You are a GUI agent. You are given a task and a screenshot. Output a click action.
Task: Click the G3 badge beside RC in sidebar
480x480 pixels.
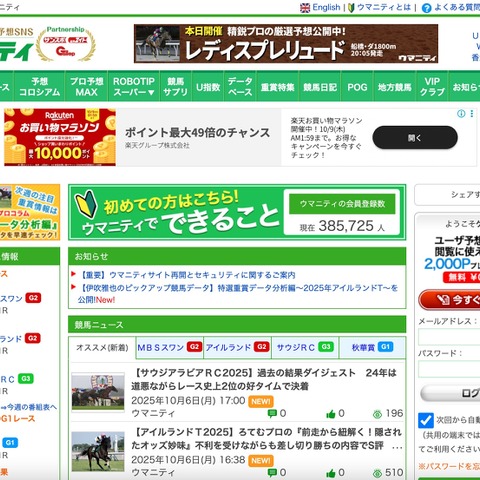(26, 378)
